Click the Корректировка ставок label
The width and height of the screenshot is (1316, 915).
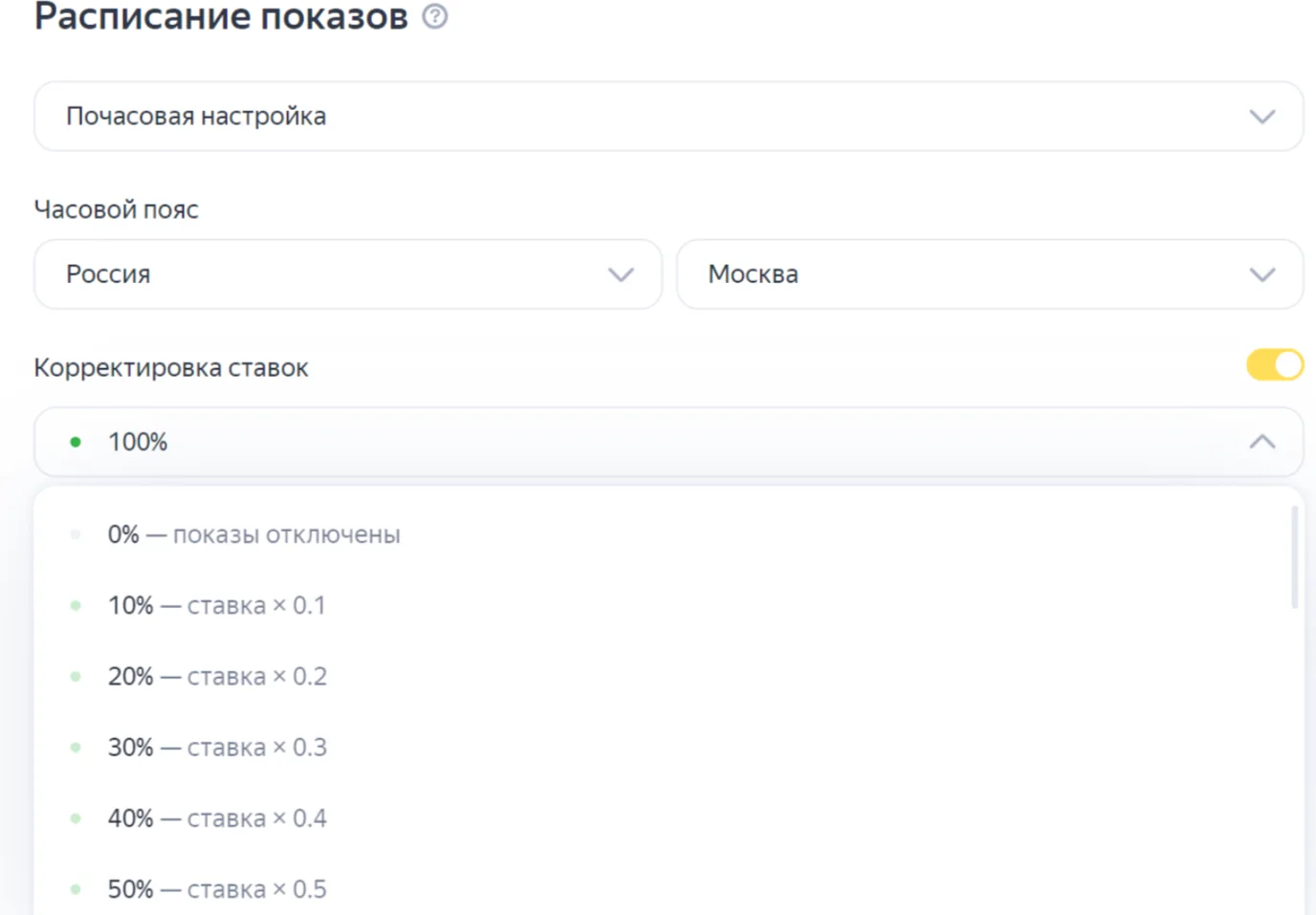pos(171,368)
